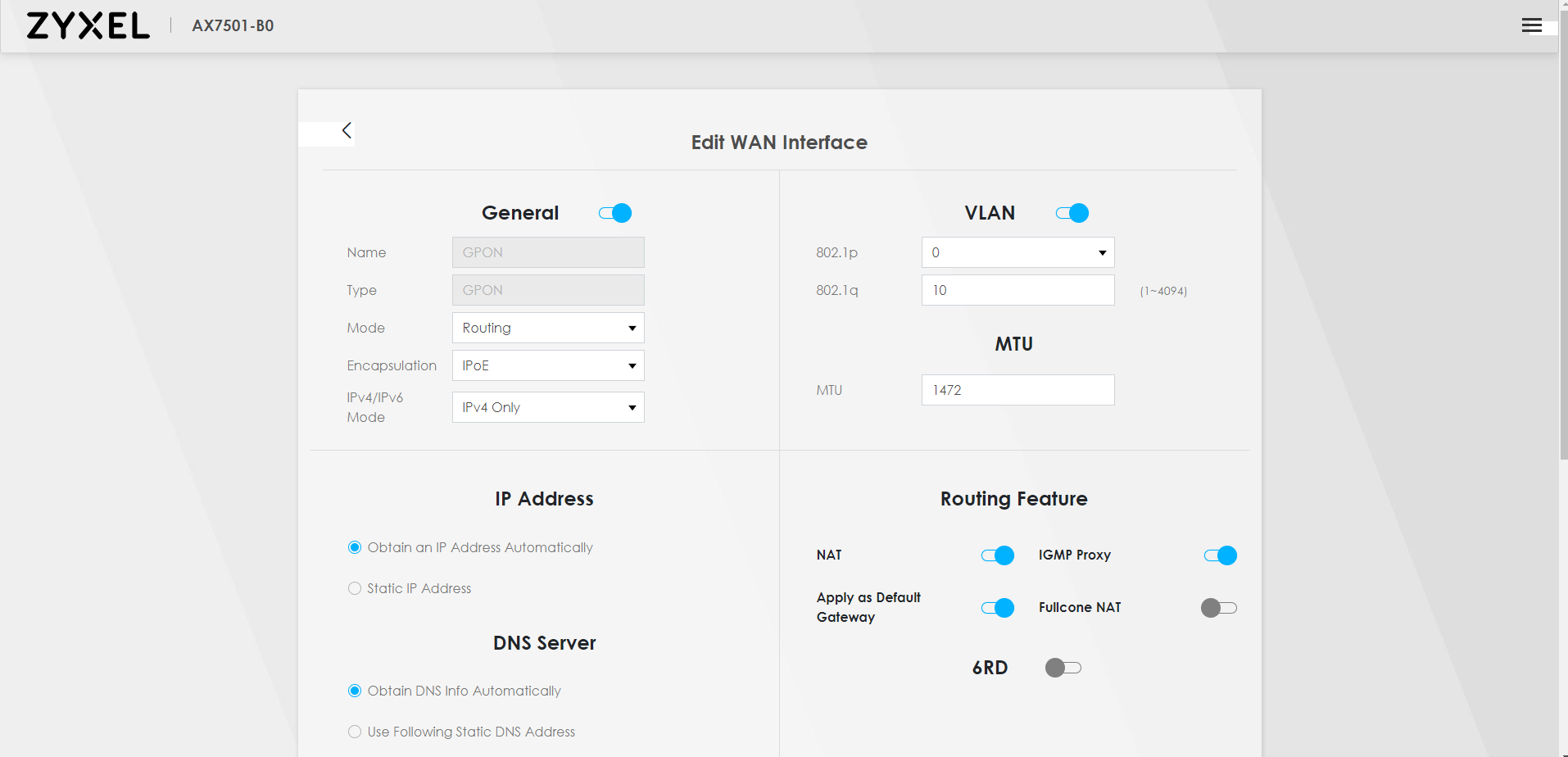Click the page vertical scrollbar

(x=1563, y=246)
